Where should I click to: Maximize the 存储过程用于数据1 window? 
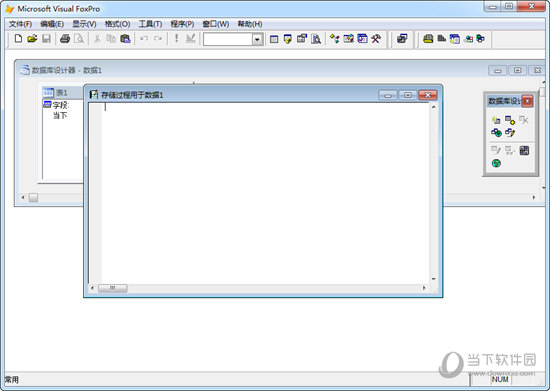pyautogui.click(x=408, y=95)
